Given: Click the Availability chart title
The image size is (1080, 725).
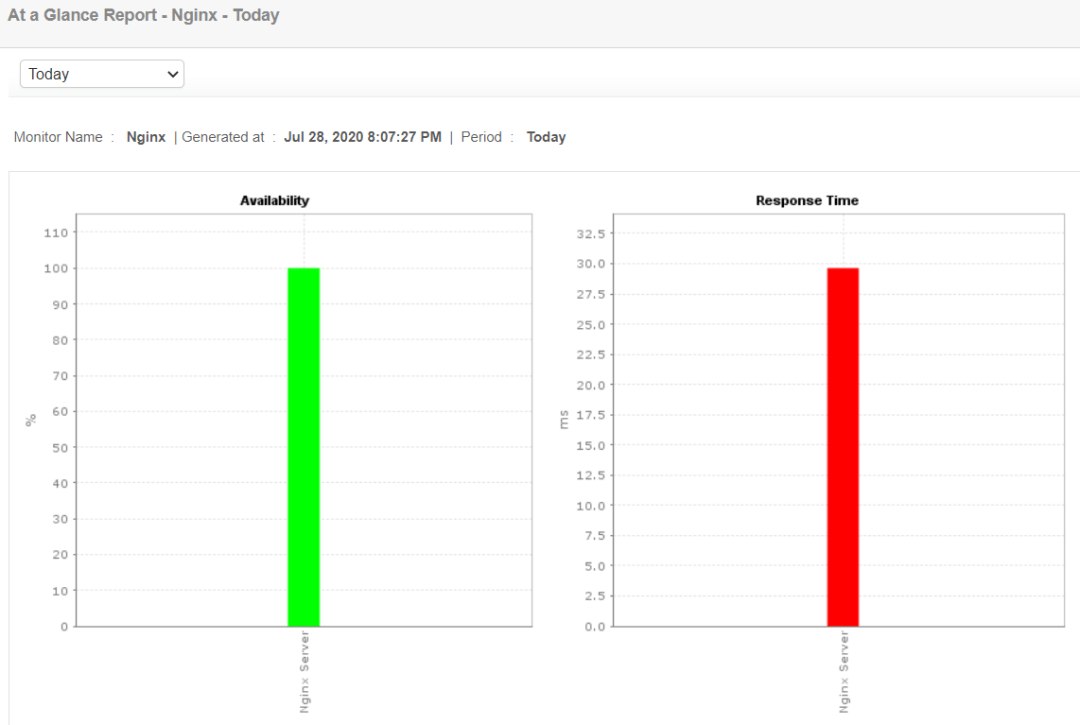Looking at the screenshot, I should pos(274,200).
